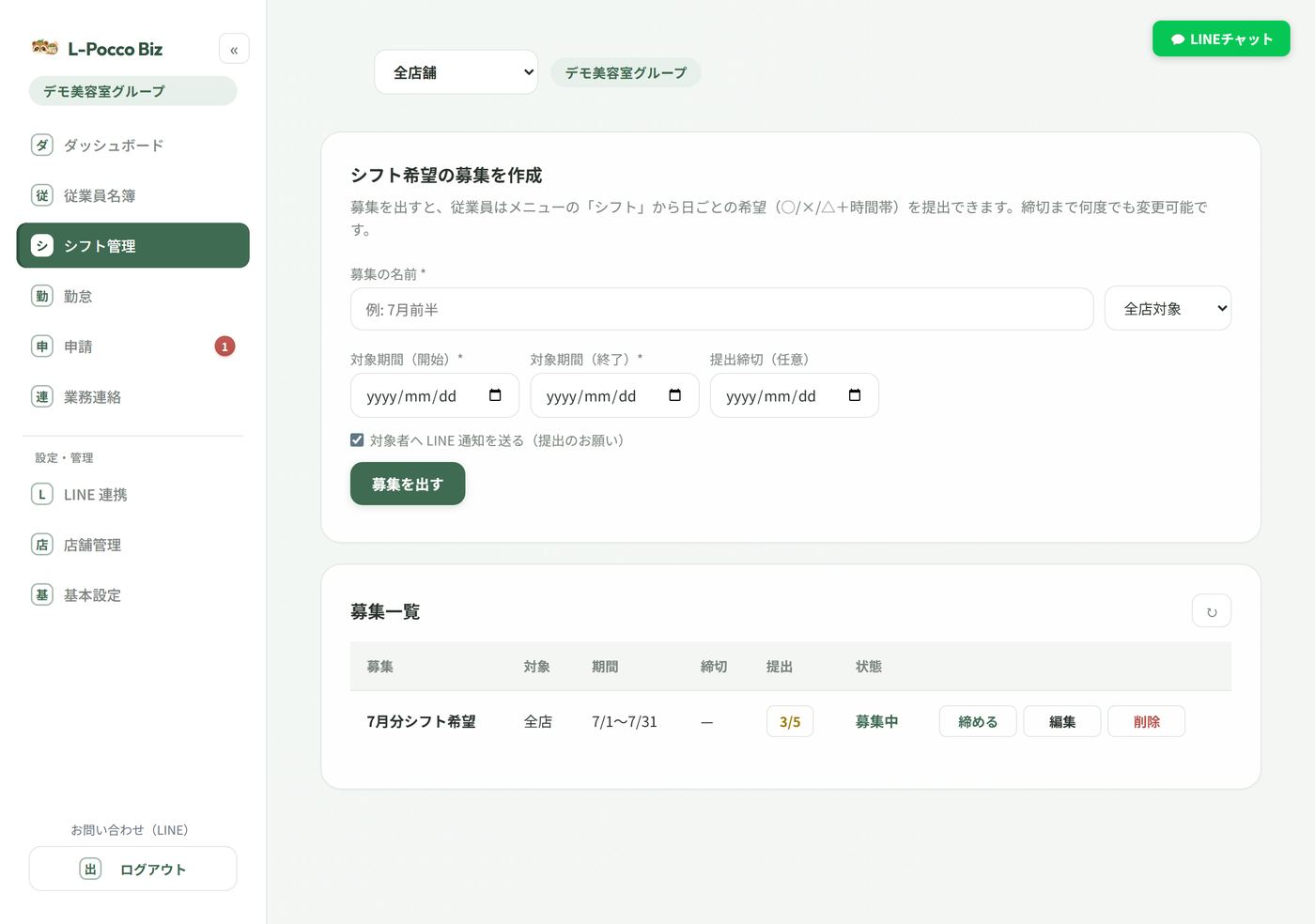Click デモ美容室グループ label in sidebar
The height and width of the screenshot is (924, 1315).
coord(132,91)
